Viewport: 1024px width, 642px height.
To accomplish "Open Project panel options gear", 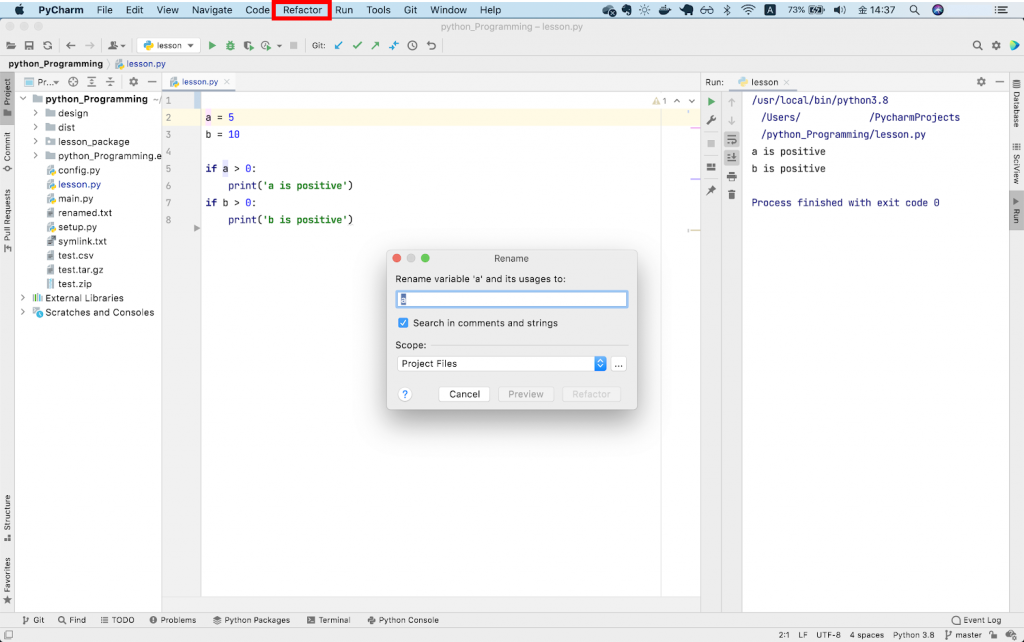I will (133, 82).
